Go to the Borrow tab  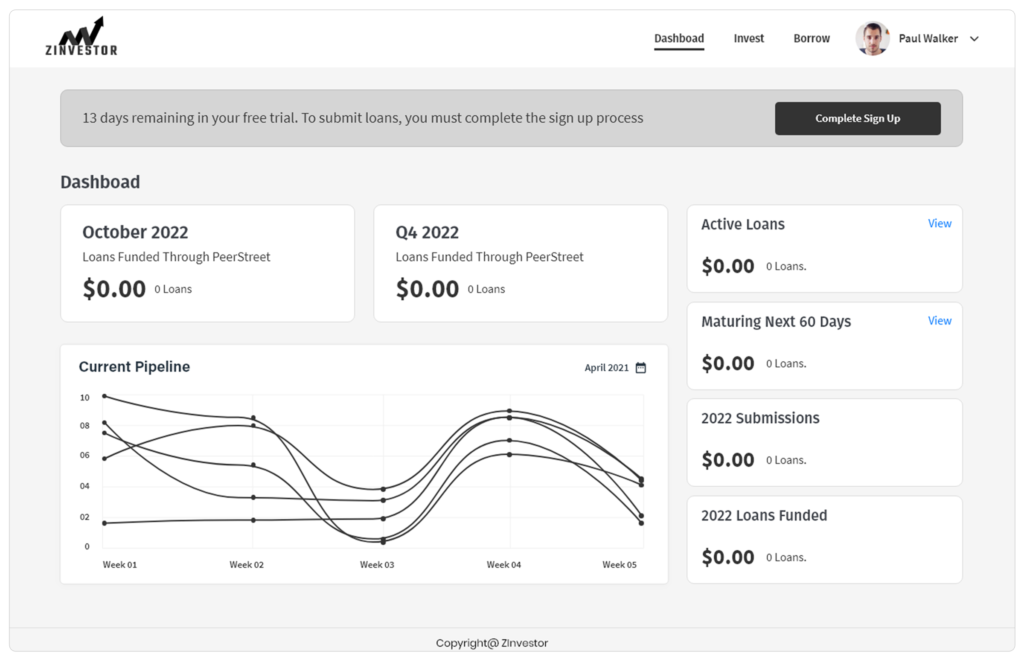811,39
